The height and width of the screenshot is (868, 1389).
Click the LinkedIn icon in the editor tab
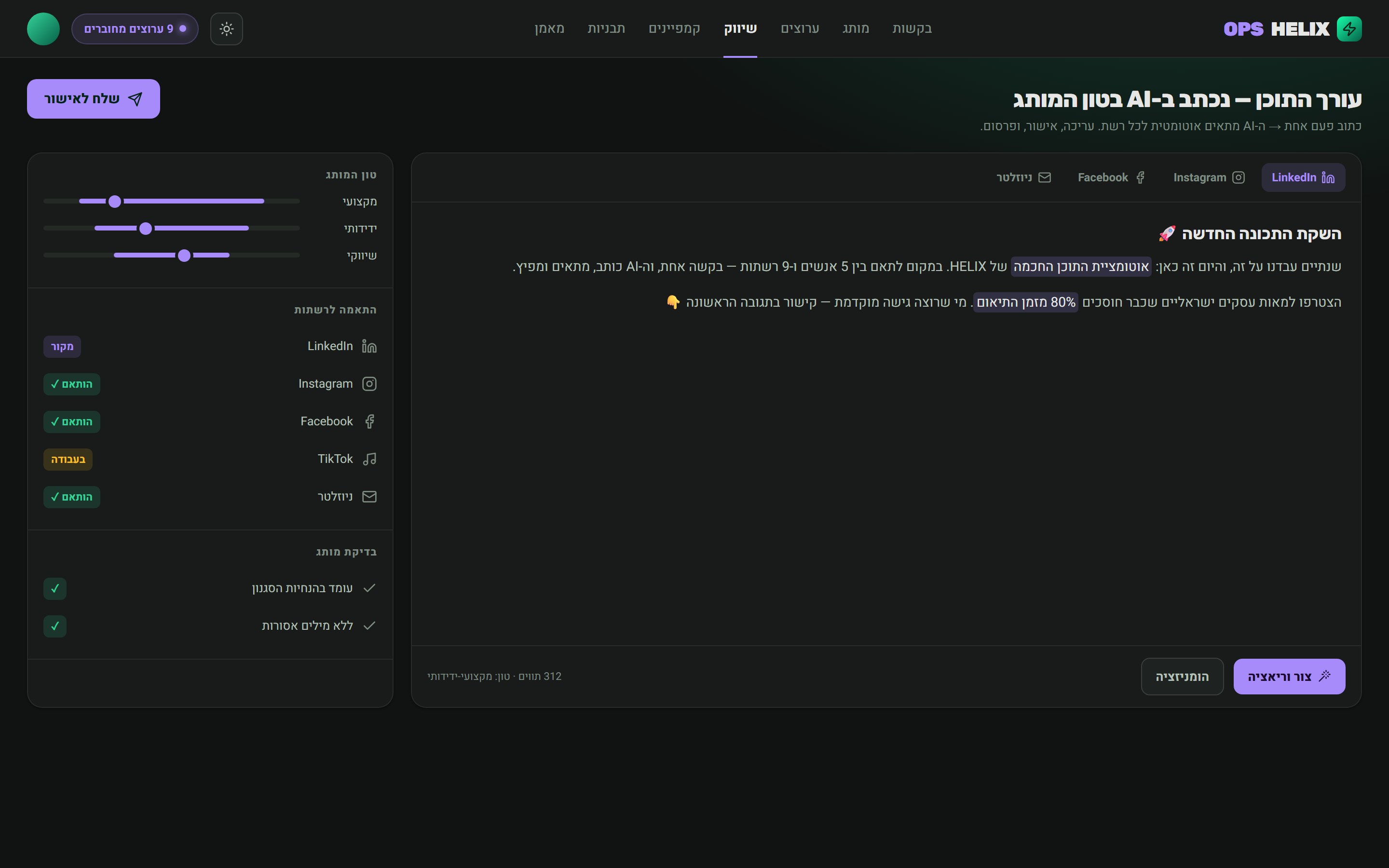[1328, 177]
